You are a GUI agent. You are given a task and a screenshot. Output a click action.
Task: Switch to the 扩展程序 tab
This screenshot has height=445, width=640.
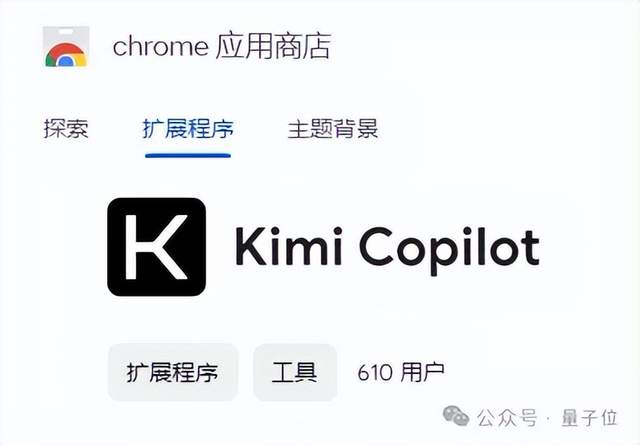coord(188,129)
